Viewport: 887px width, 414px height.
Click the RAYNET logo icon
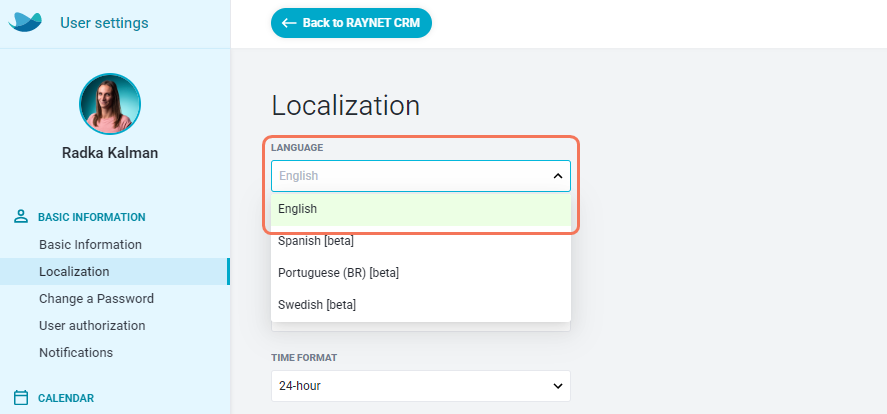[25, 23]
